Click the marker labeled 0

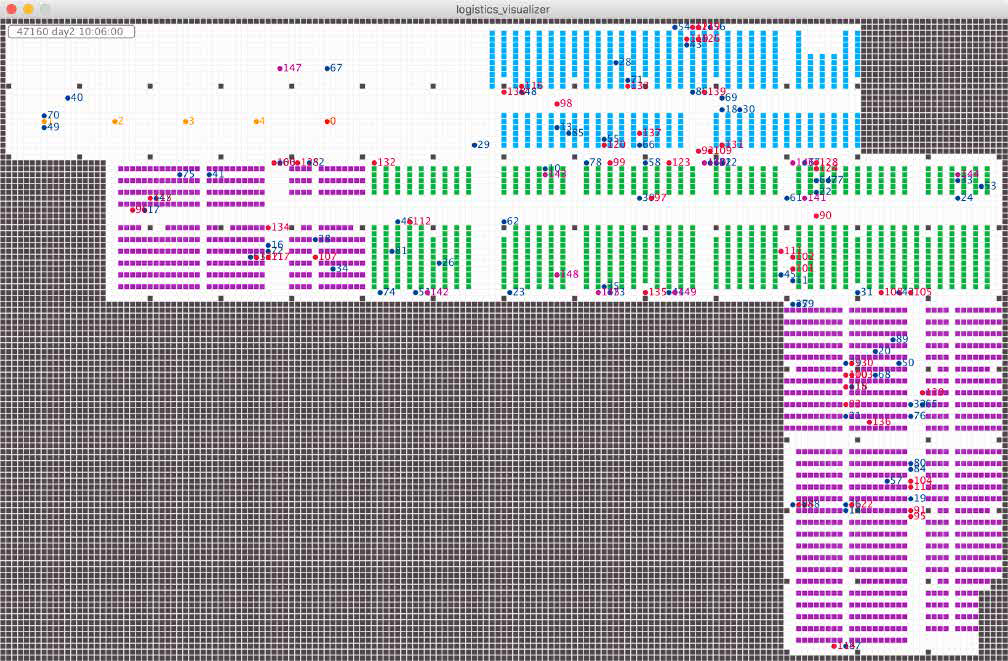click(x=327, y=121)
